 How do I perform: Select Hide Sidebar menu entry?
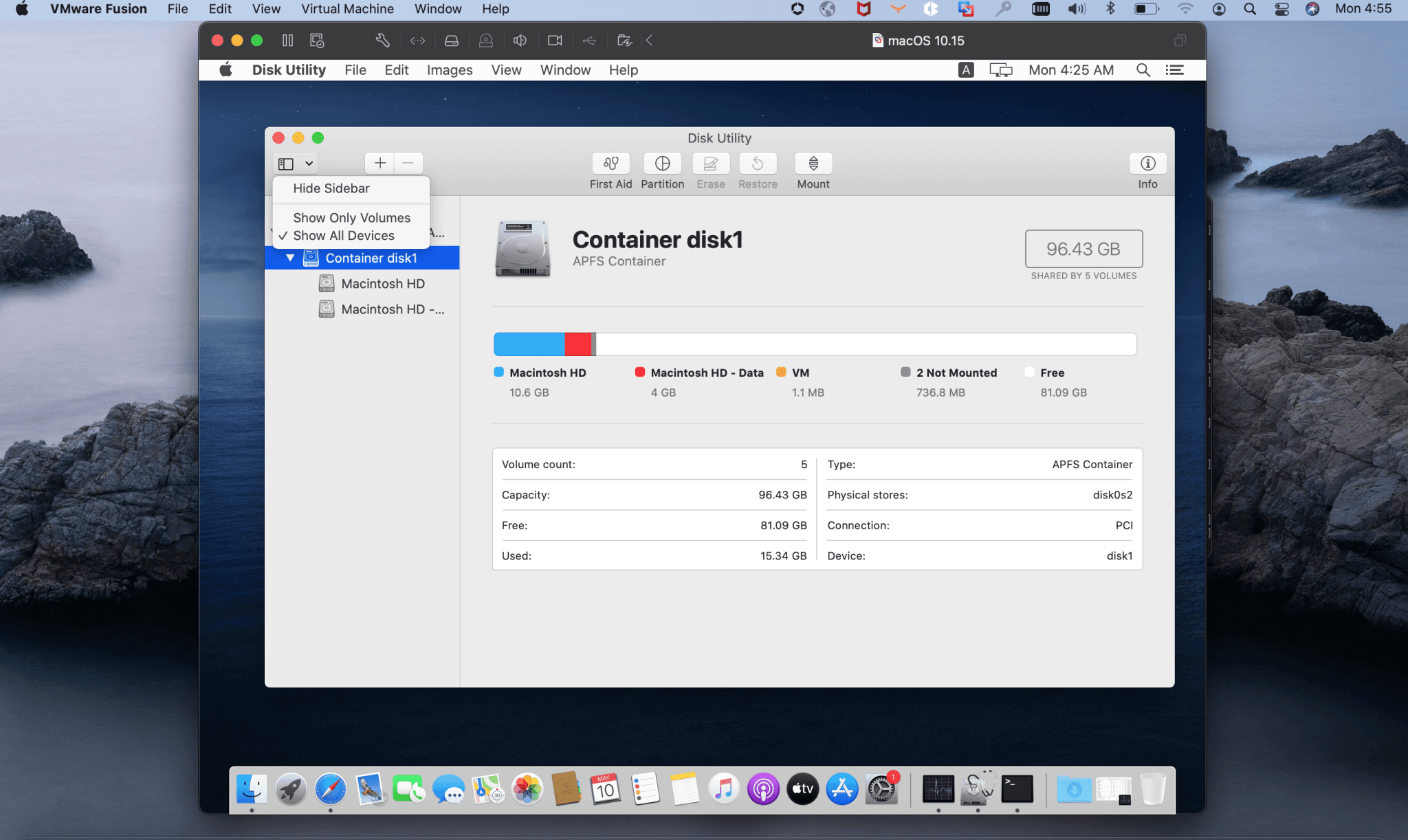[x=331, y=188]
